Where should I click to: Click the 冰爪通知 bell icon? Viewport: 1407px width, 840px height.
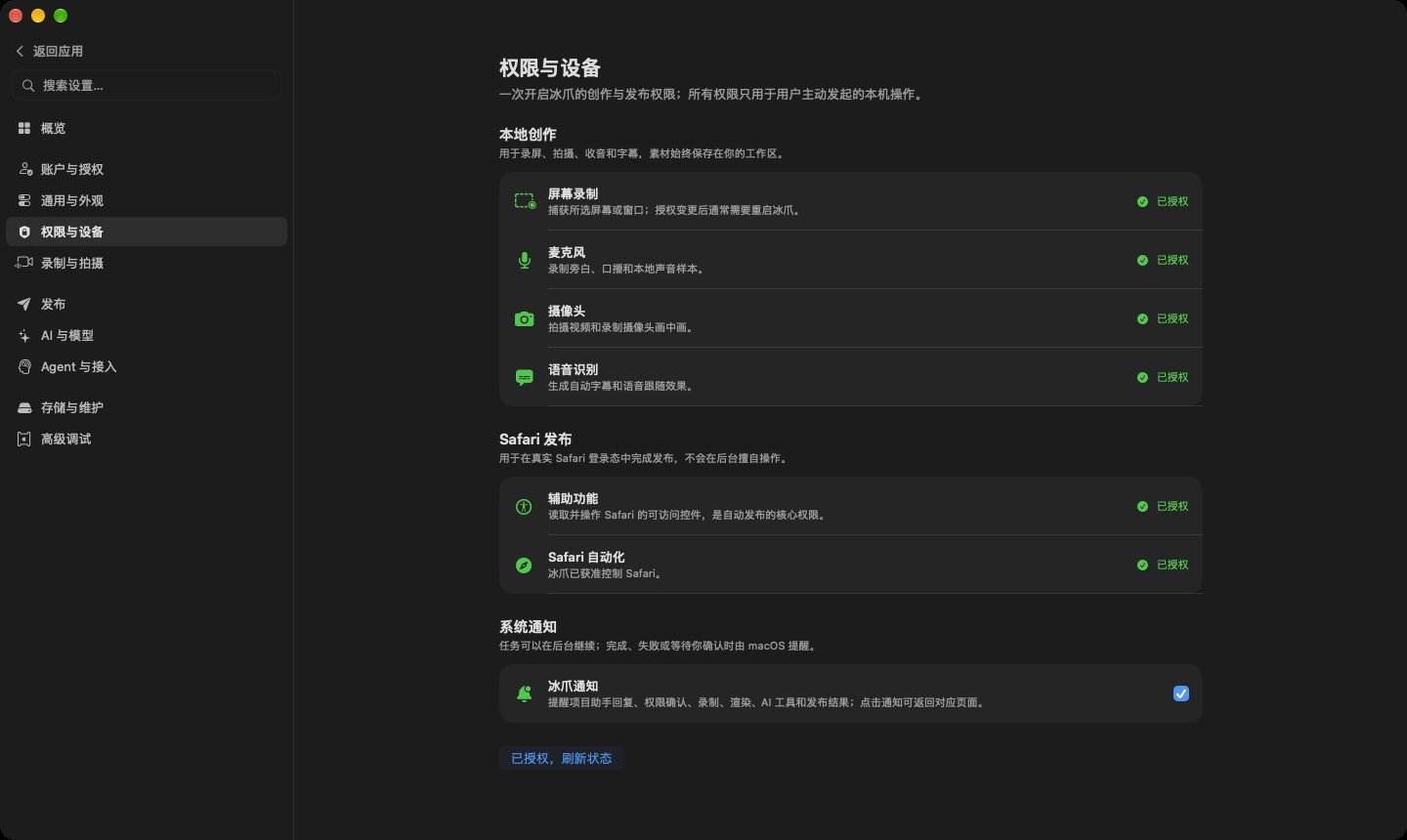point(525,693)
